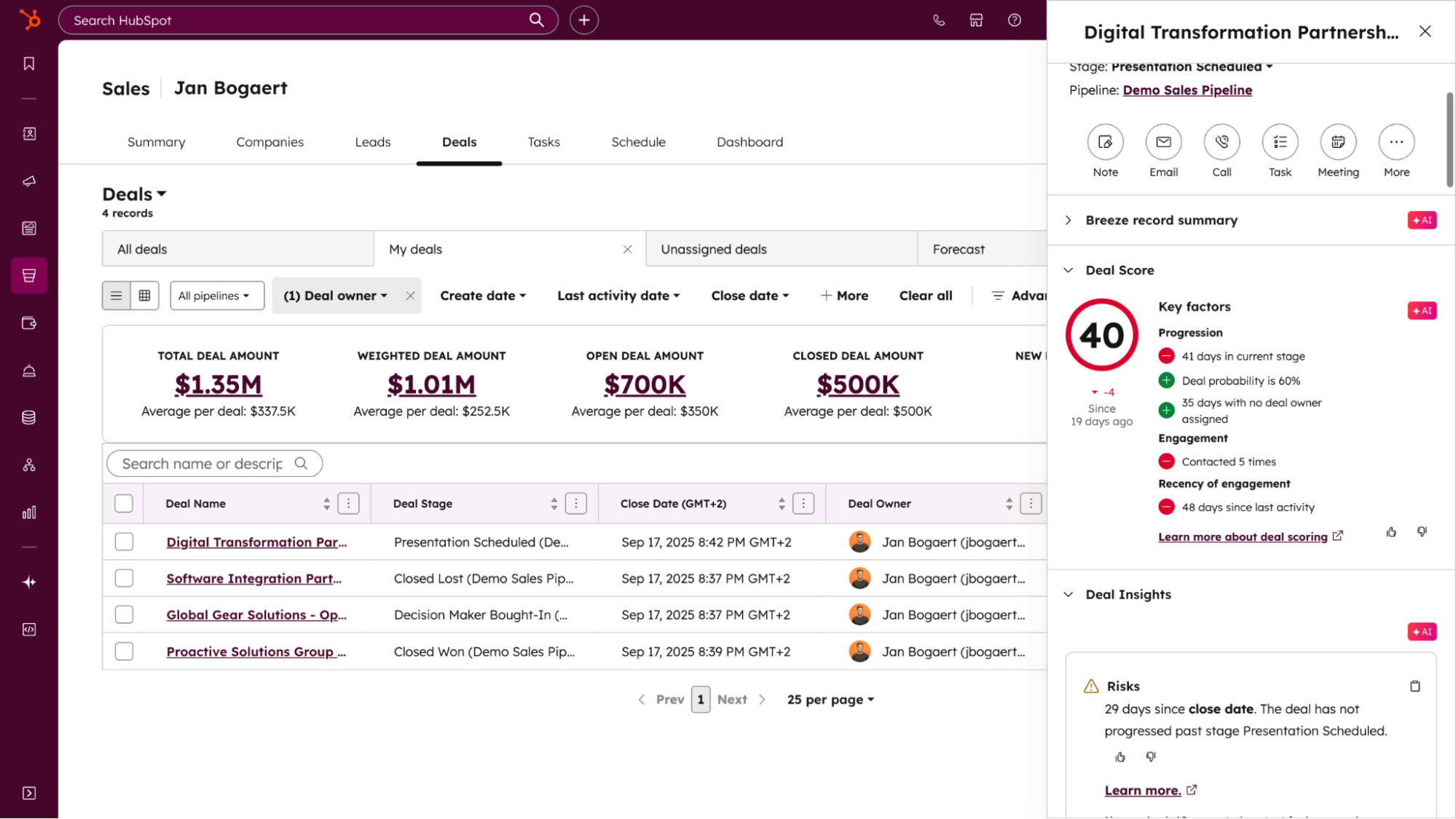Open the Automation workflows sidebar icon

pyautogui.click(x=29, y=465)
